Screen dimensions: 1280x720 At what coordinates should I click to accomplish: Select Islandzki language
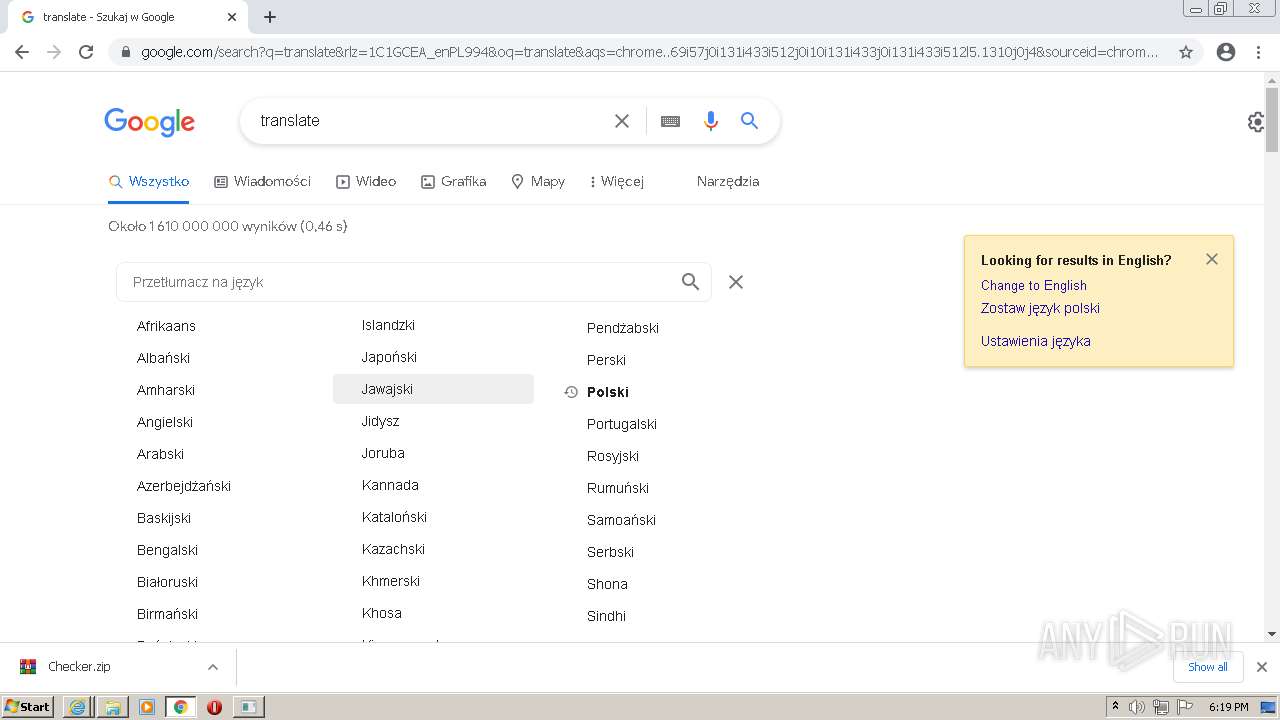[x=388, y=325]
